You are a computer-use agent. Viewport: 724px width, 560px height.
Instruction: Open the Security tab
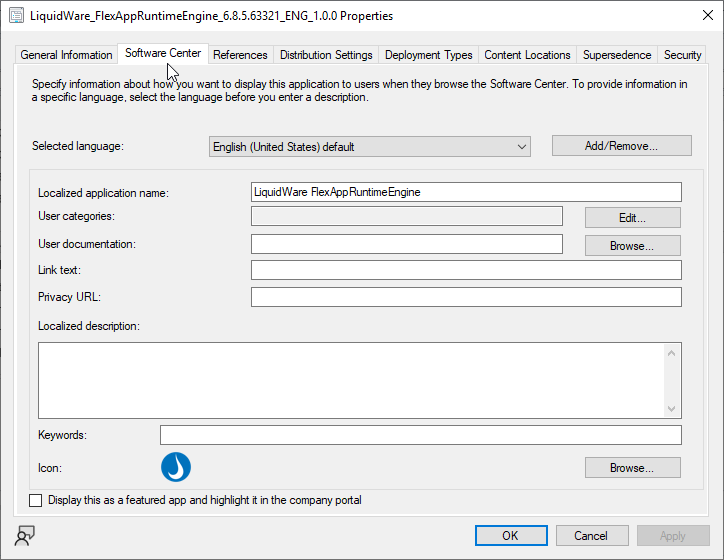[x=683, y=55]
